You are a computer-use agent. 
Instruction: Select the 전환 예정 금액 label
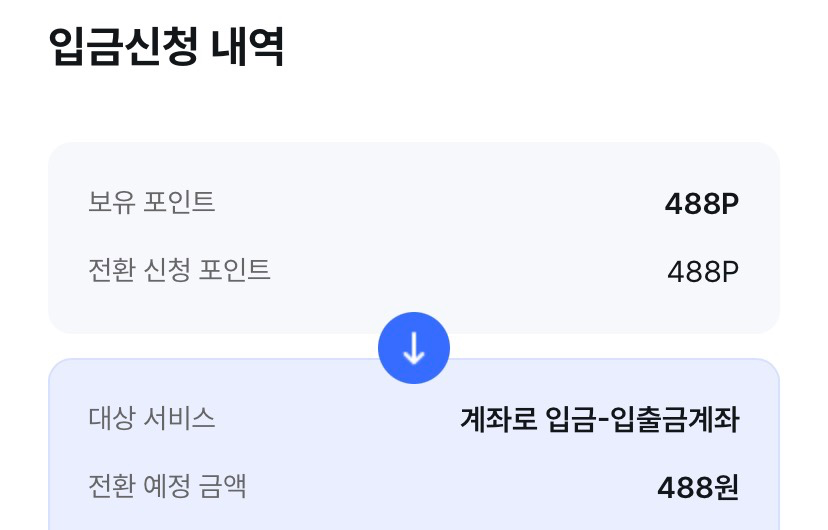point(167,486)
